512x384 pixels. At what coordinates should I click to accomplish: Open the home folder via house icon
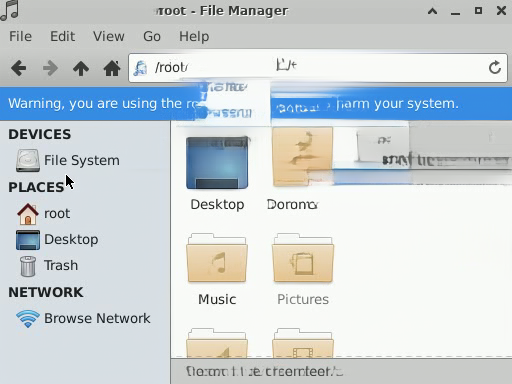click(x=112, y=68)
